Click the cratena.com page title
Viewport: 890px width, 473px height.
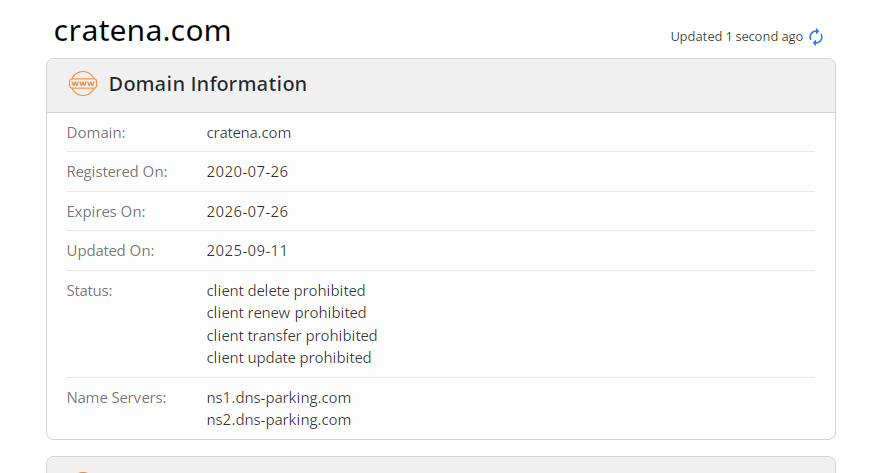click(x=142, y=31)
